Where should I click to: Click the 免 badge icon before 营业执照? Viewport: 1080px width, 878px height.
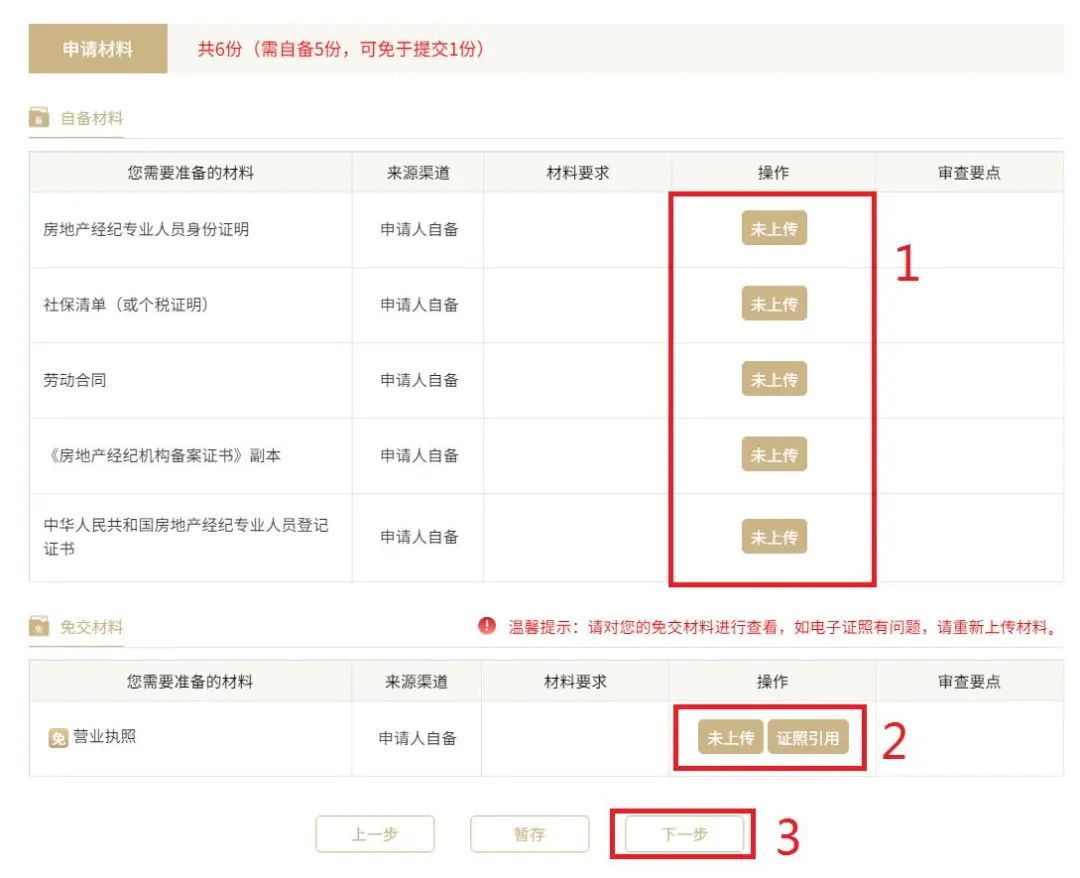pyautogui.click(x=58, y=739)
